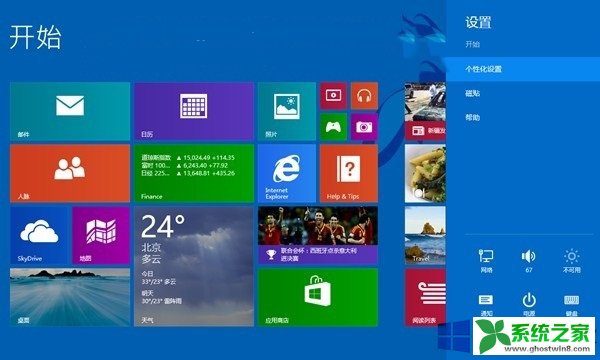Open the green Xbox Games tile
The height and width of the screenshot is (360, 600).
(333, 127)
